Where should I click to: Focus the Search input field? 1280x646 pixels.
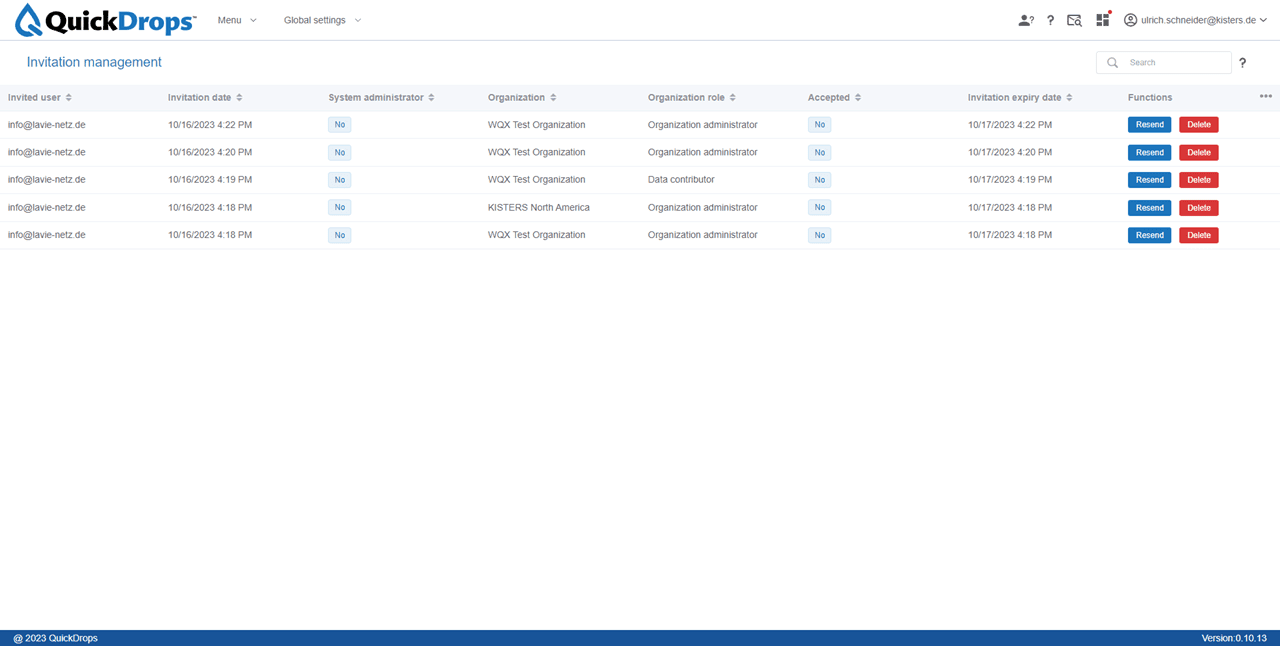[x=1164, y=63]
